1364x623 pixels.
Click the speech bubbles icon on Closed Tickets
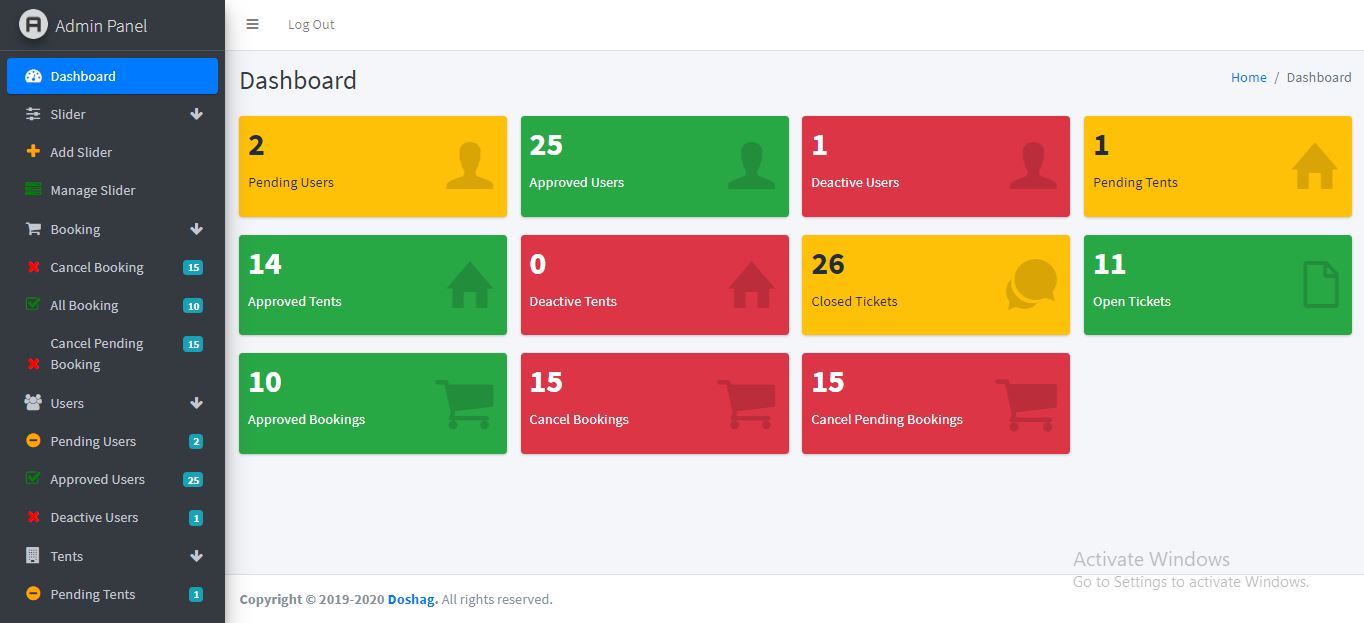click(1031, 284)
